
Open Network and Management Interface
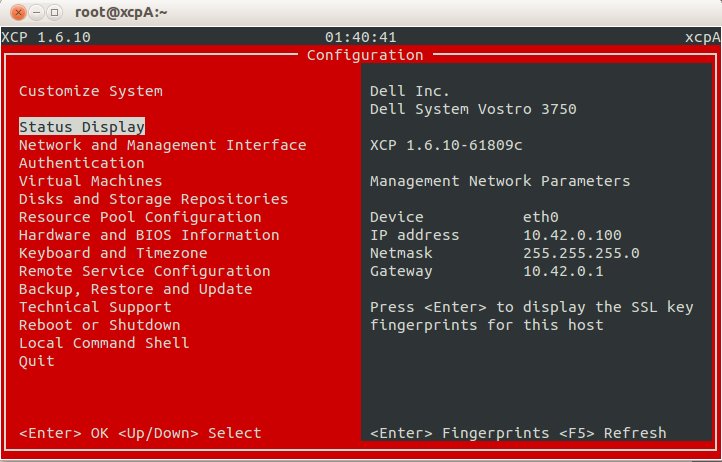[163, 145]
